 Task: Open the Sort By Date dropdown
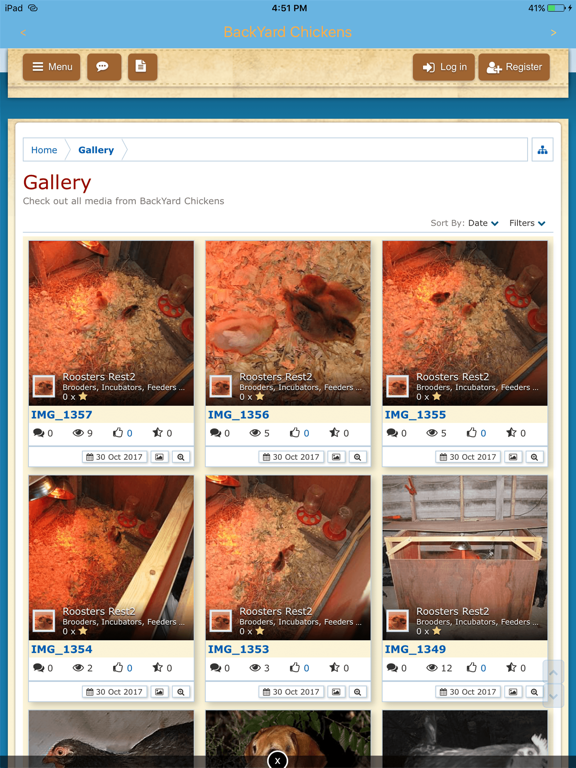point(483,223)
